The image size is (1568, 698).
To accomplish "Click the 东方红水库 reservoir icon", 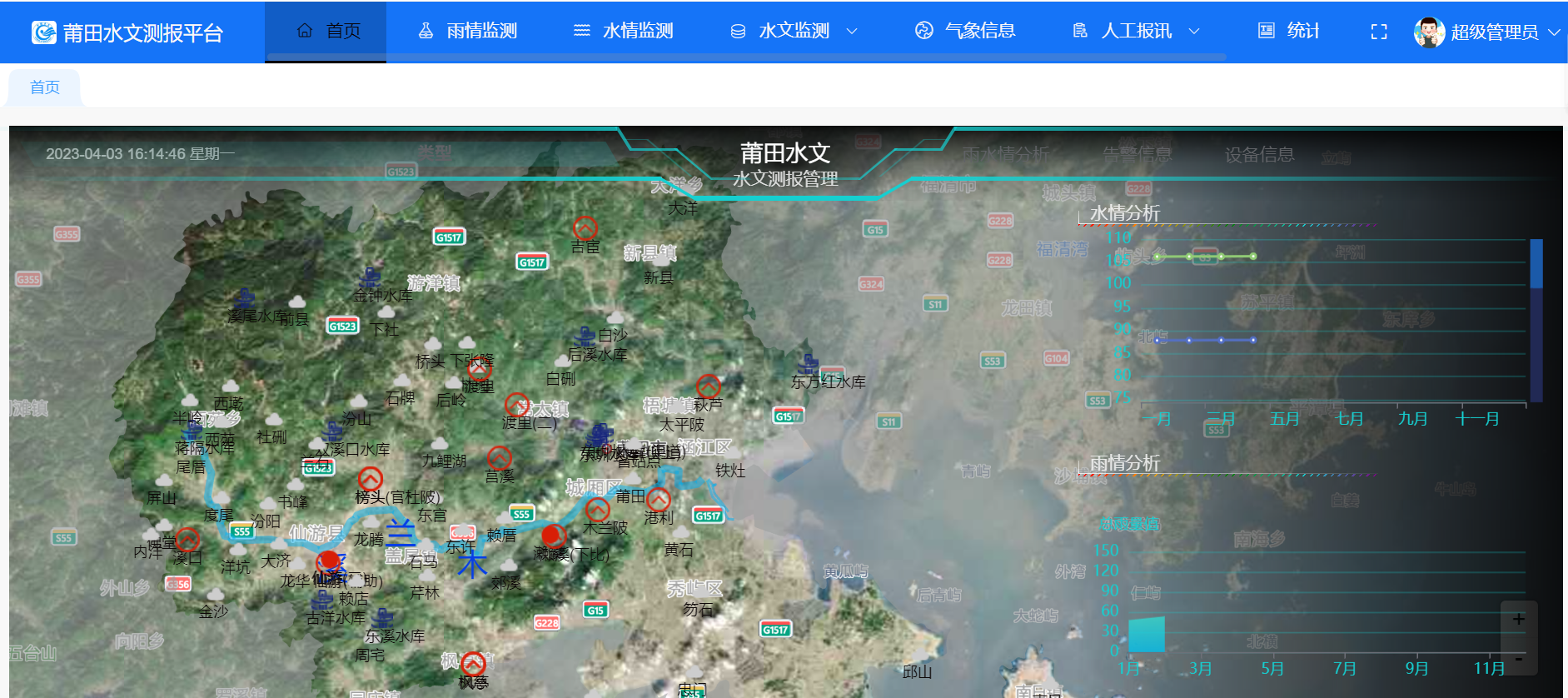I will point(808,366).
